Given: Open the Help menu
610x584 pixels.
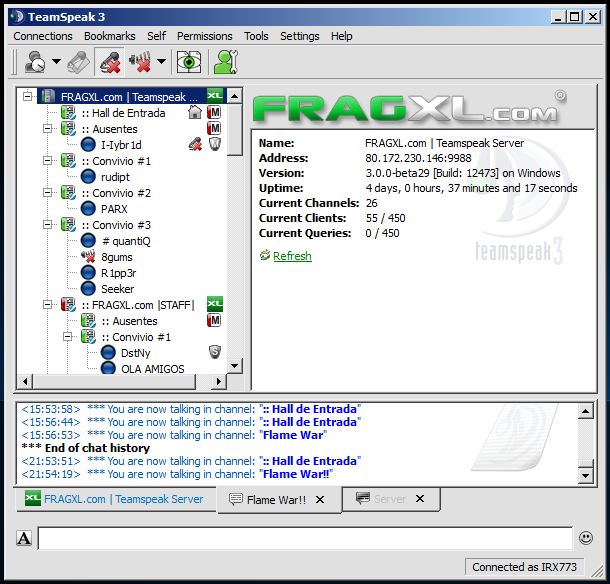Looking at the screenshot, I should (342, 36).
